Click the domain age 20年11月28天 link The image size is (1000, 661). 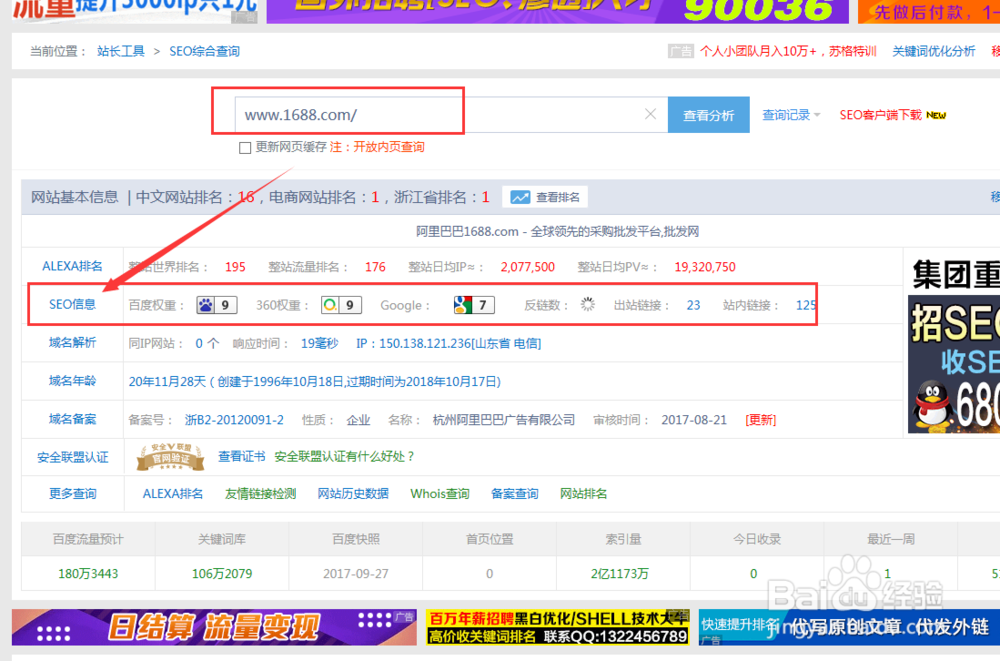[314, 382]
